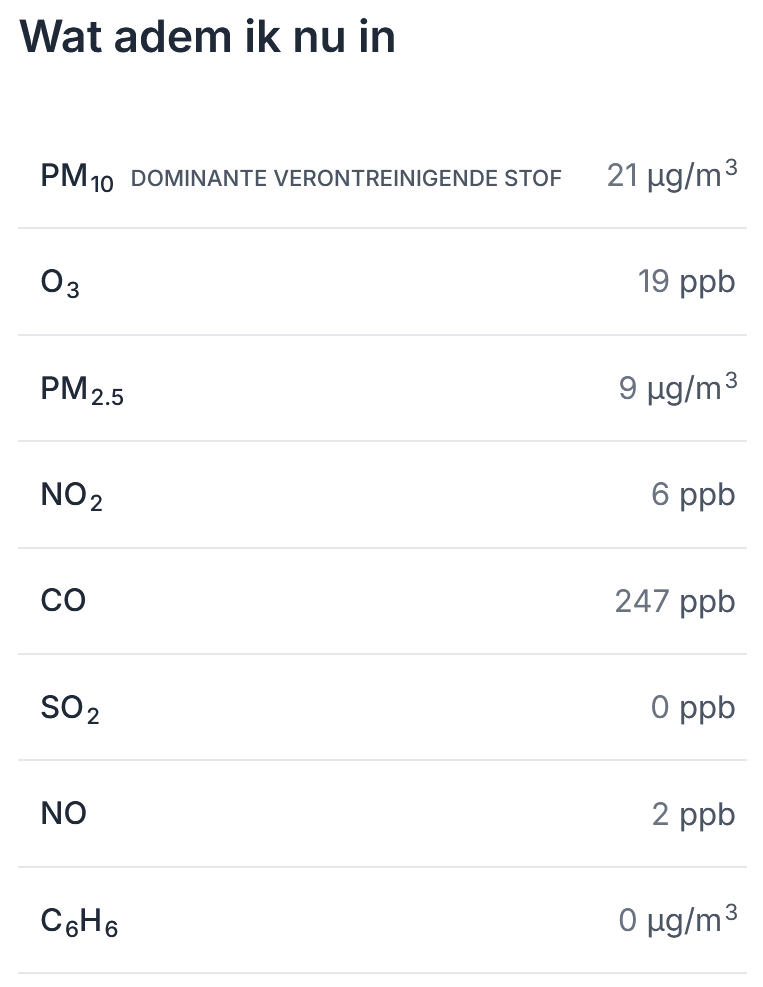This screenshot has width=763, height=987.
Task: Click the C6H6 label text
Action: point(79,922)
